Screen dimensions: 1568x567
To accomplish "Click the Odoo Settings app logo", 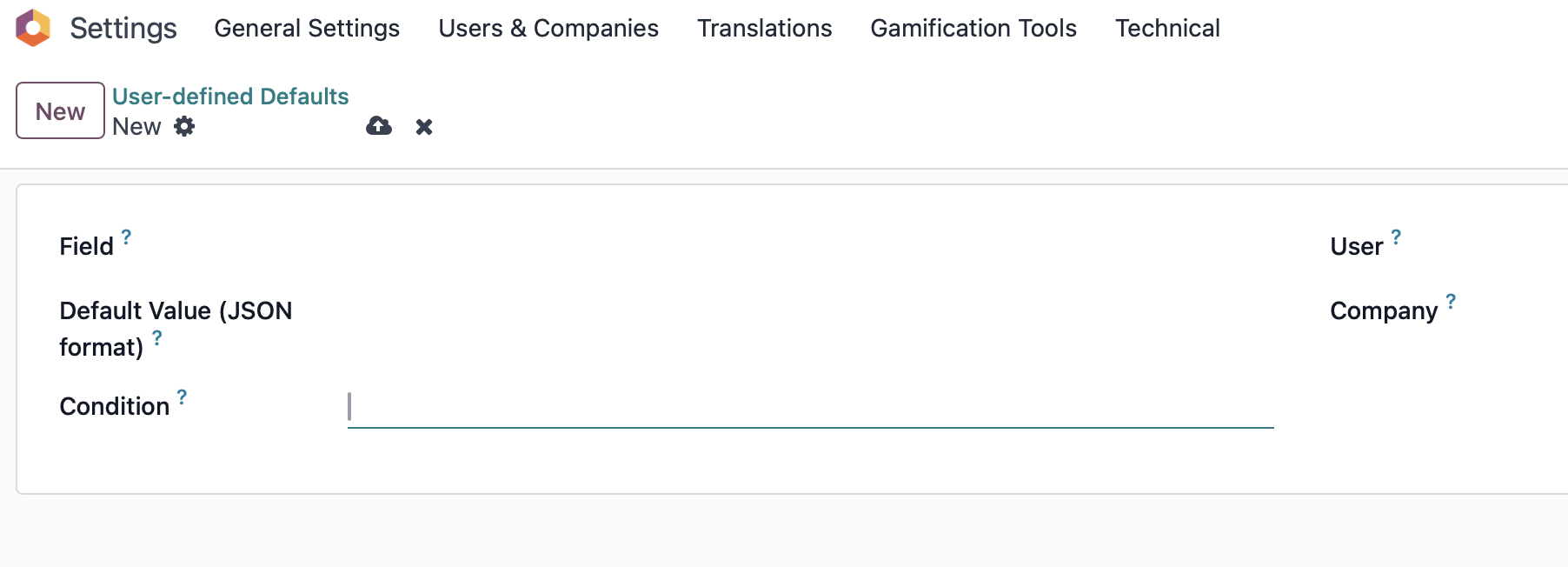I will click(x=33, y=28).
